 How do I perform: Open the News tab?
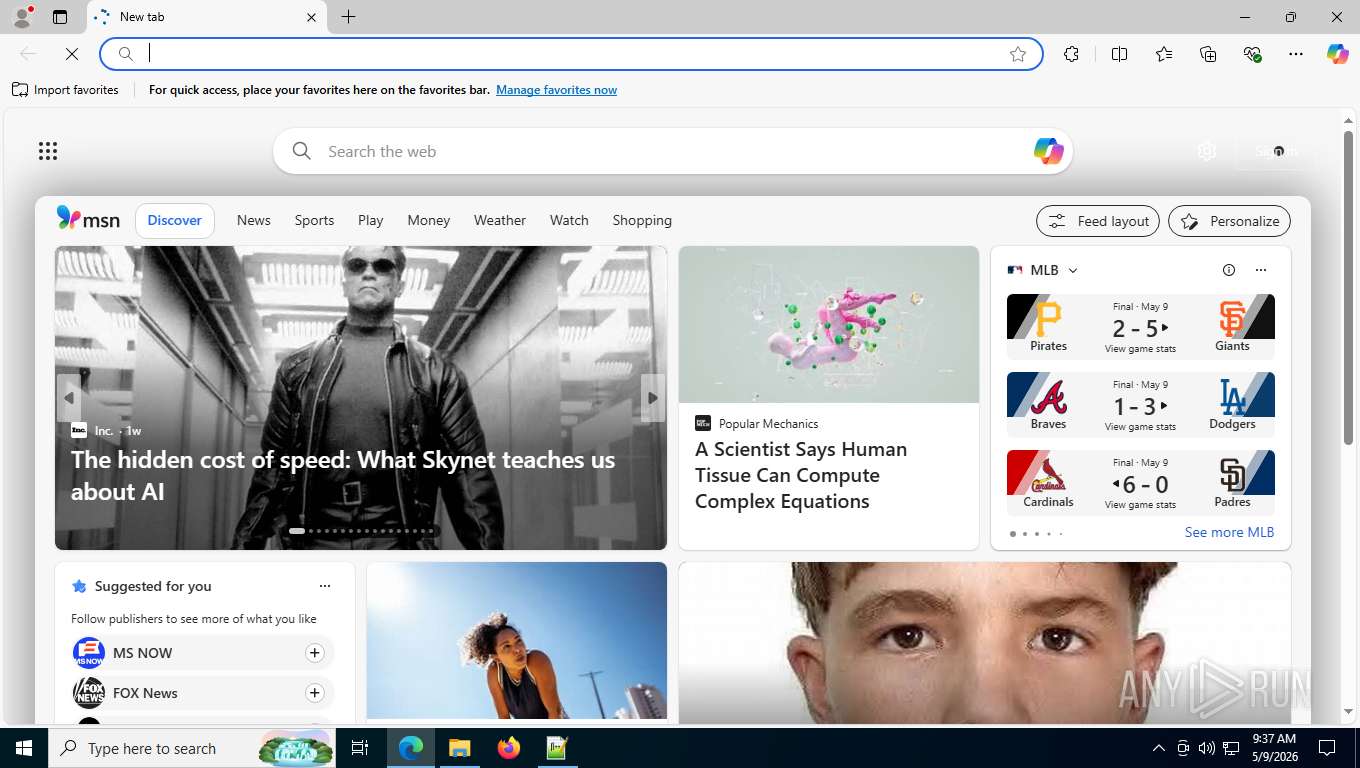[x=253, y=220]
